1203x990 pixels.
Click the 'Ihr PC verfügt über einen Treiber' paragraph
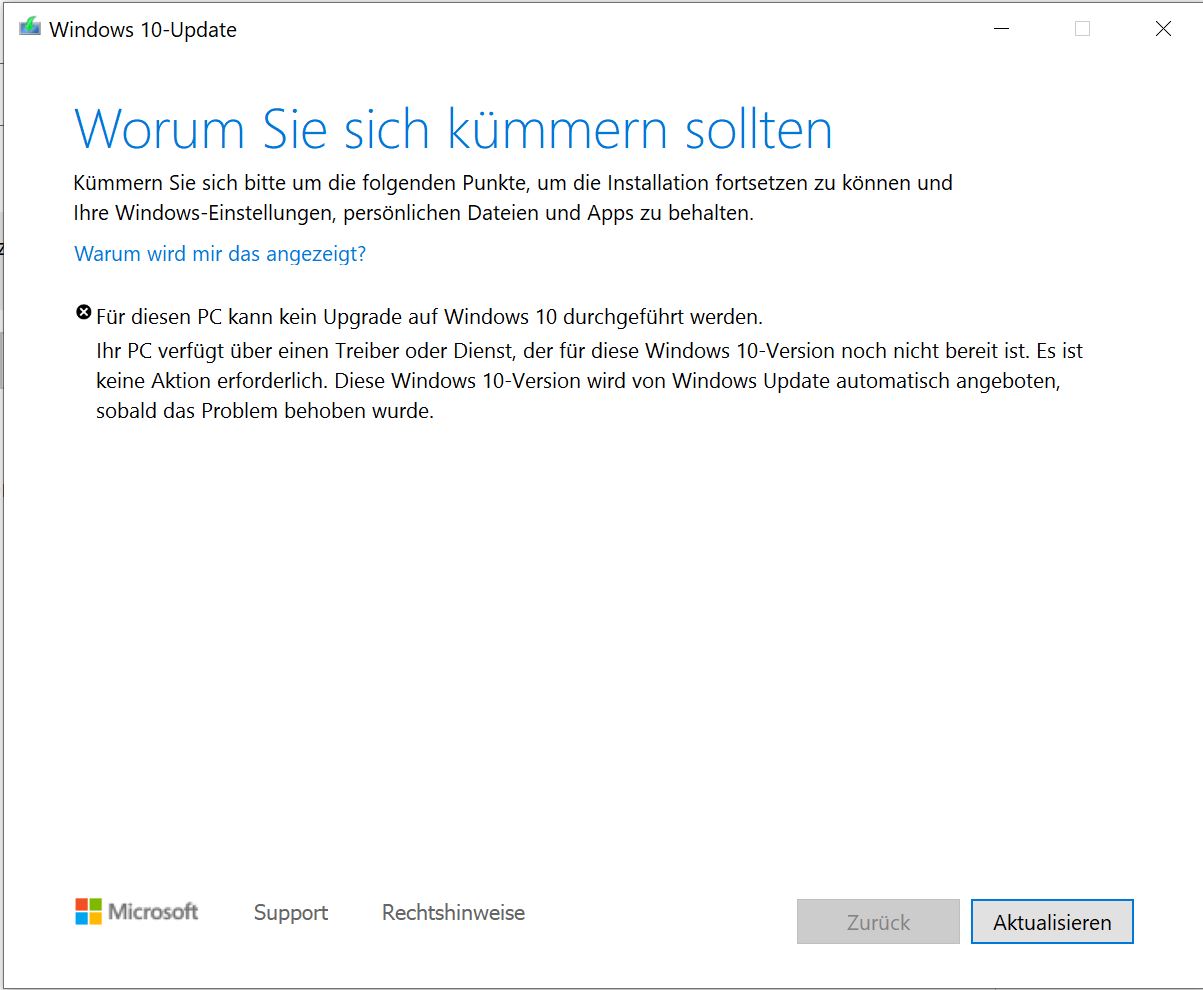coord(590,381)
